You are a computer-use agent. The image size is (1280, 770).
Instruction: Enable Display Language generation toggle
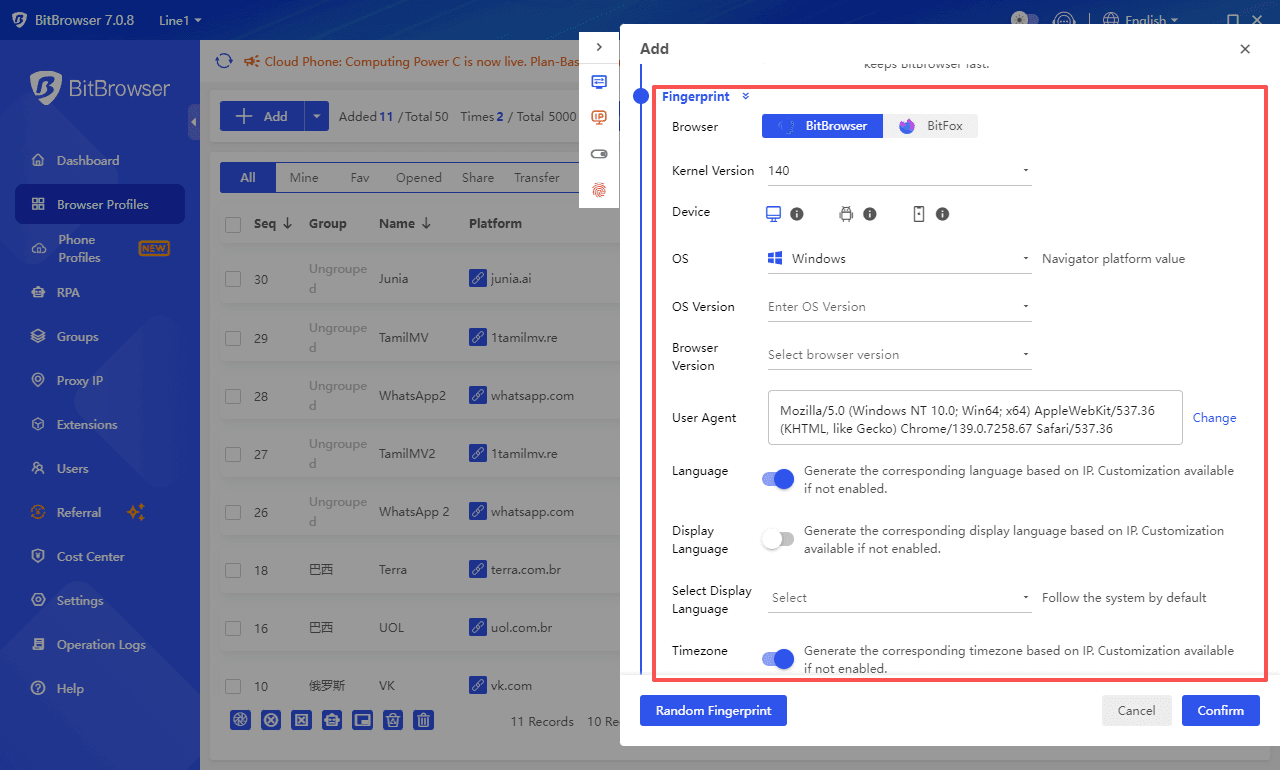[x=778, y=539]
